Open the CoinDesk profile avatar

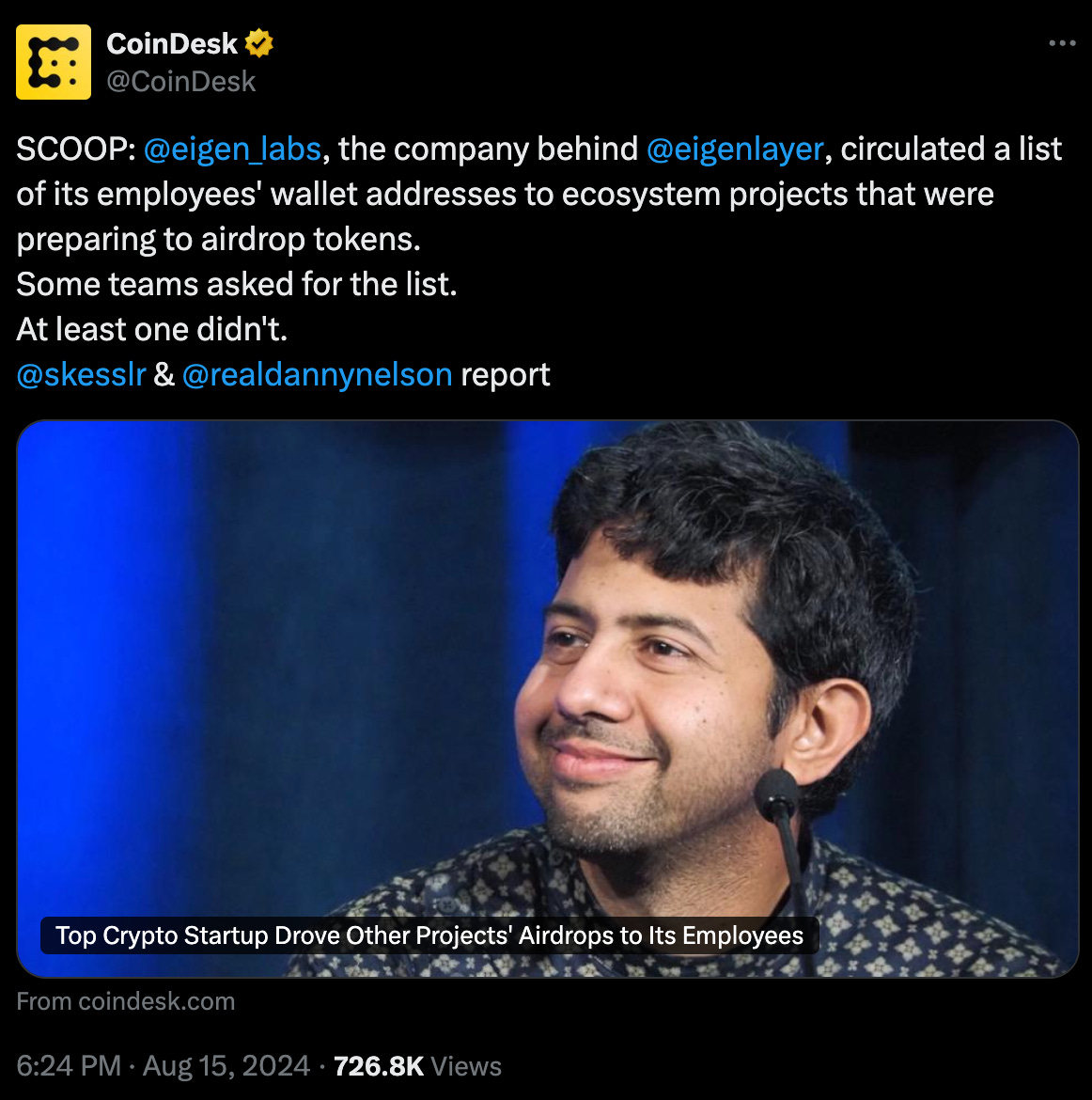point(54,62)
